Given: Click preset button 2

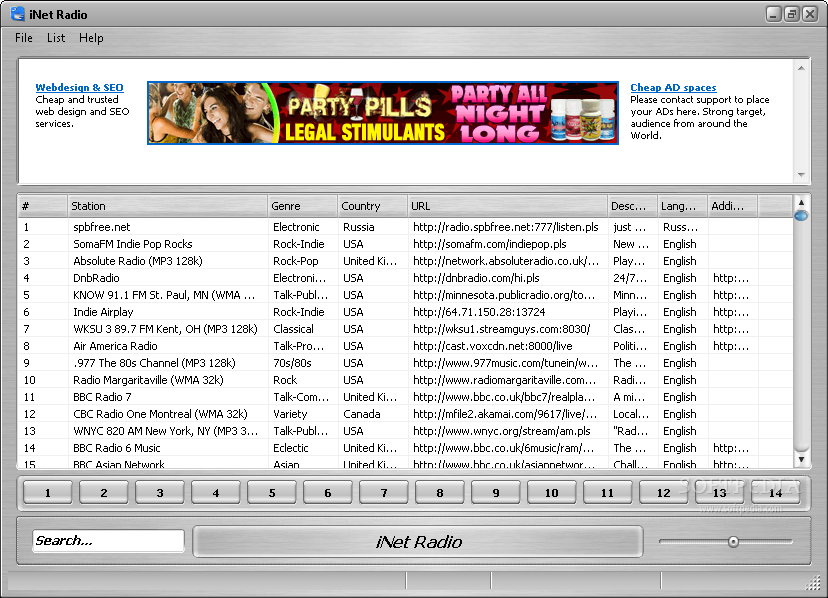Looking at the screenshot, I should [104, 493].
